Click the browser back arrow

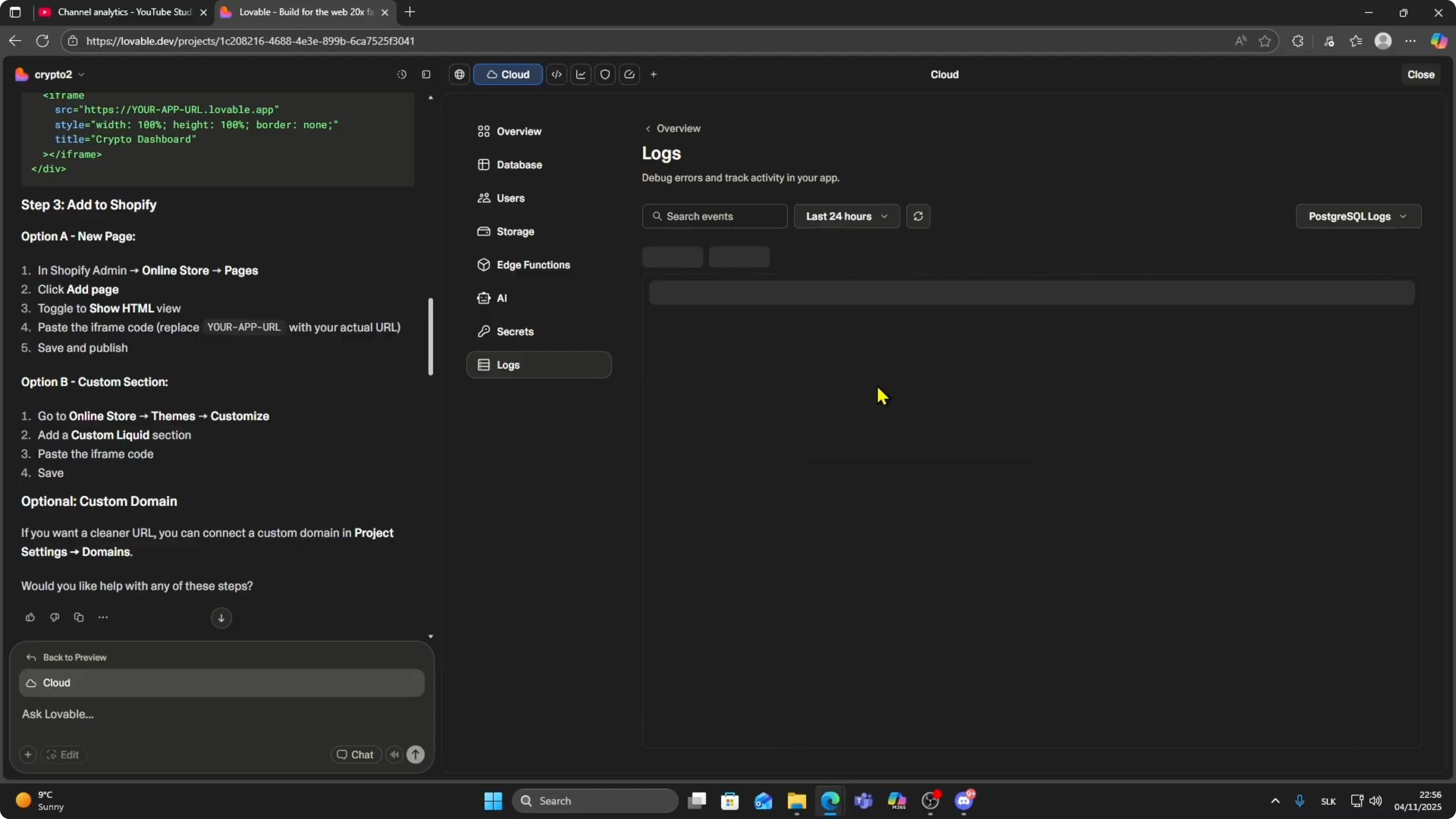15,41
